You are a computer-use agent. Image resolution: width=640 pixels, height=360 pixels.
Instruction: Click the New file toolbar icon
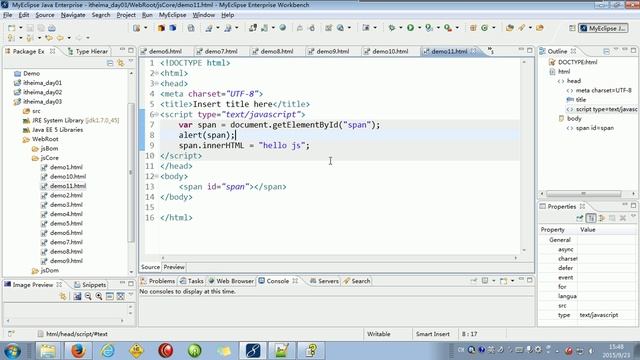click(x=11, y=28)
